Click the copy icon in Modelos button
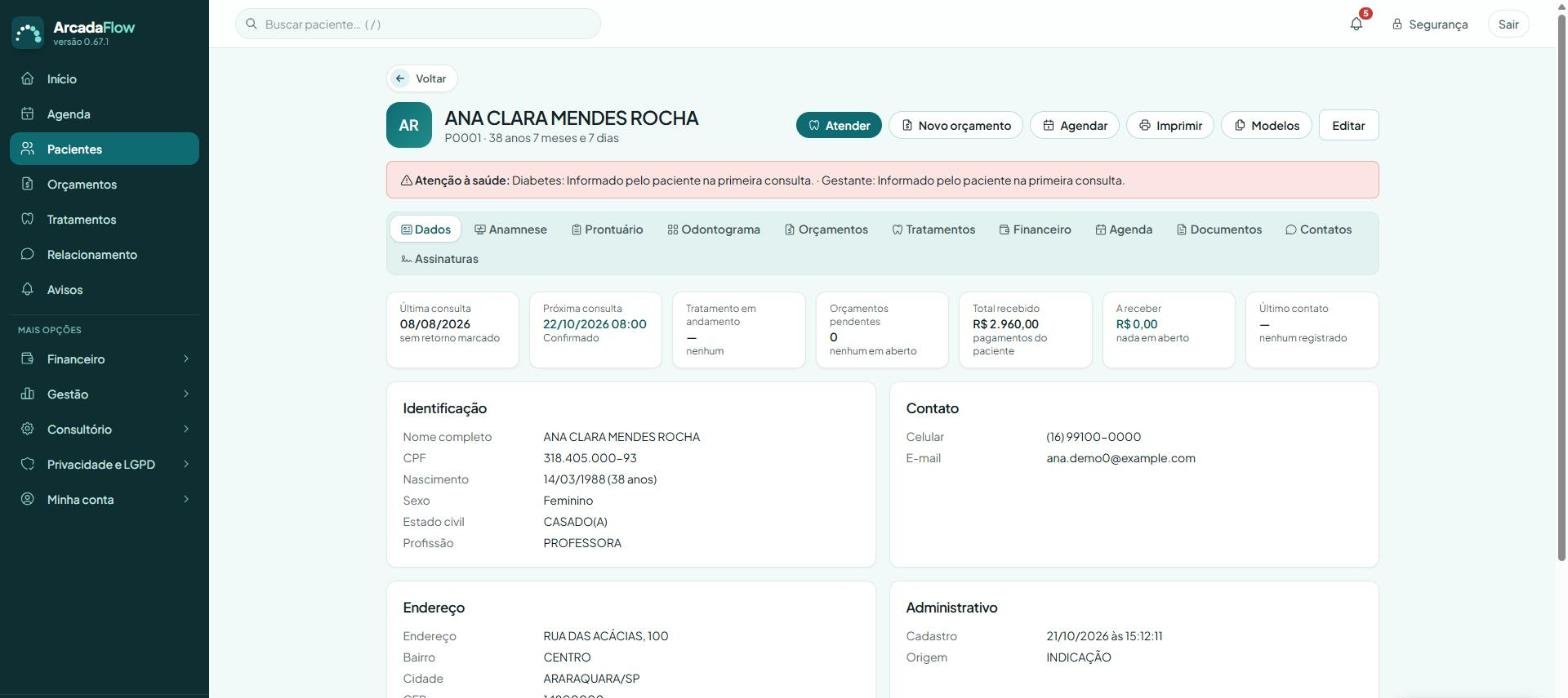The height and width of the screenshot is (698, 1568). point(1240,125)
